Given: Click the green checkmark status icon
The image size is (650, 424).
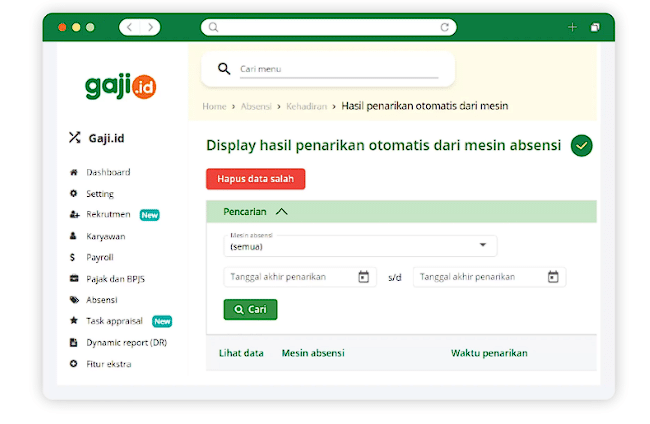Looking at the screenshot, I should pos(581,146).
